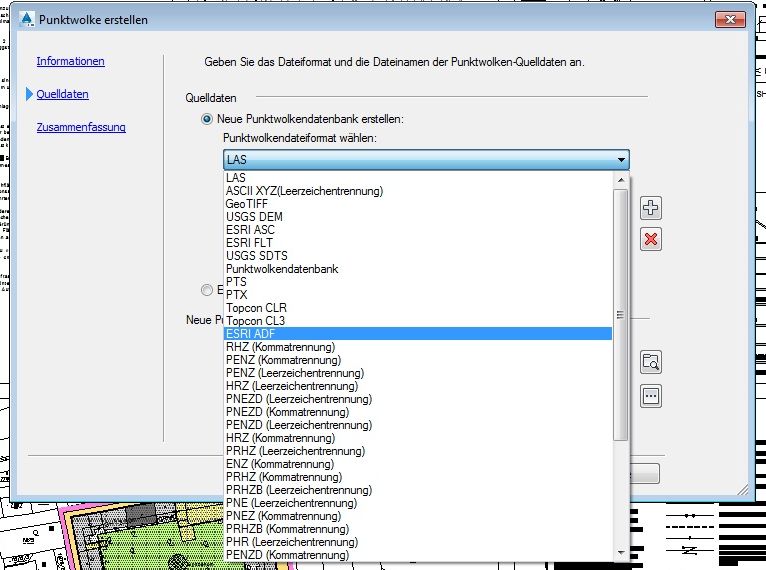Viewport: 766px width, 570px height.
Task: Click the red X remove file icon
Action: (651, 239)
